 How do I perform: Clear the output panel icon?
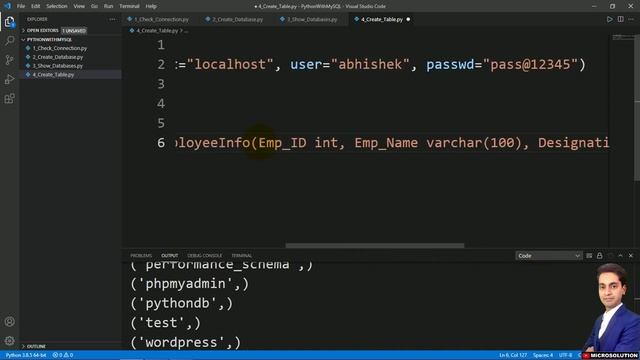point(589,256)
